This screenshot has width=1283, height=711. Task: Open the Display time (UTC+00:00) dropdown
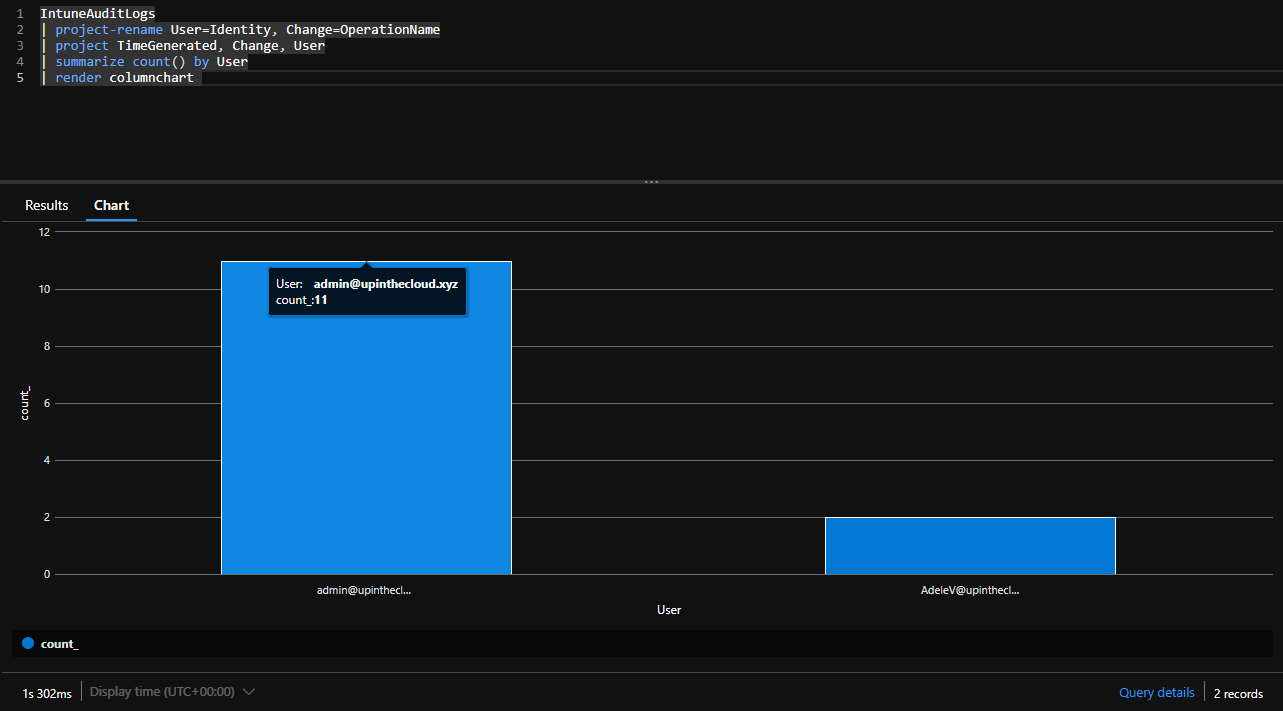click(x=163, y=691)
